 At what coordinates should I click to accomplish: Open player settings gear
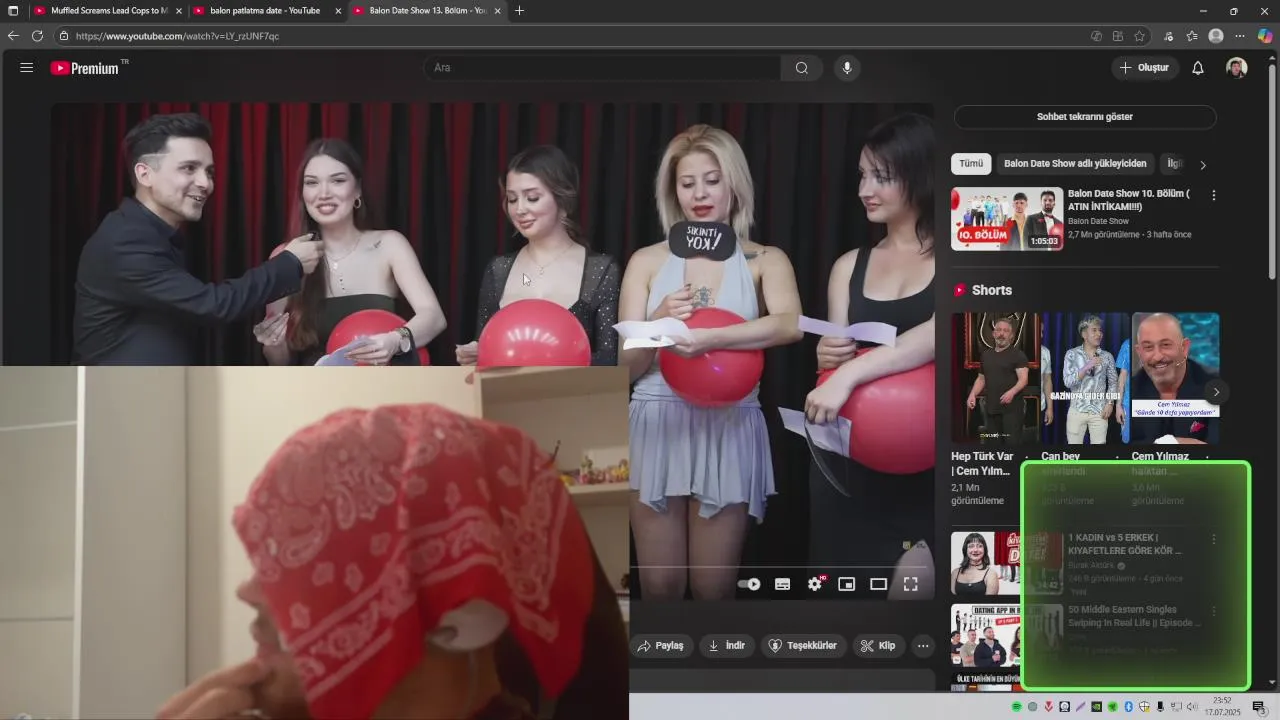(x=815, y=584)
